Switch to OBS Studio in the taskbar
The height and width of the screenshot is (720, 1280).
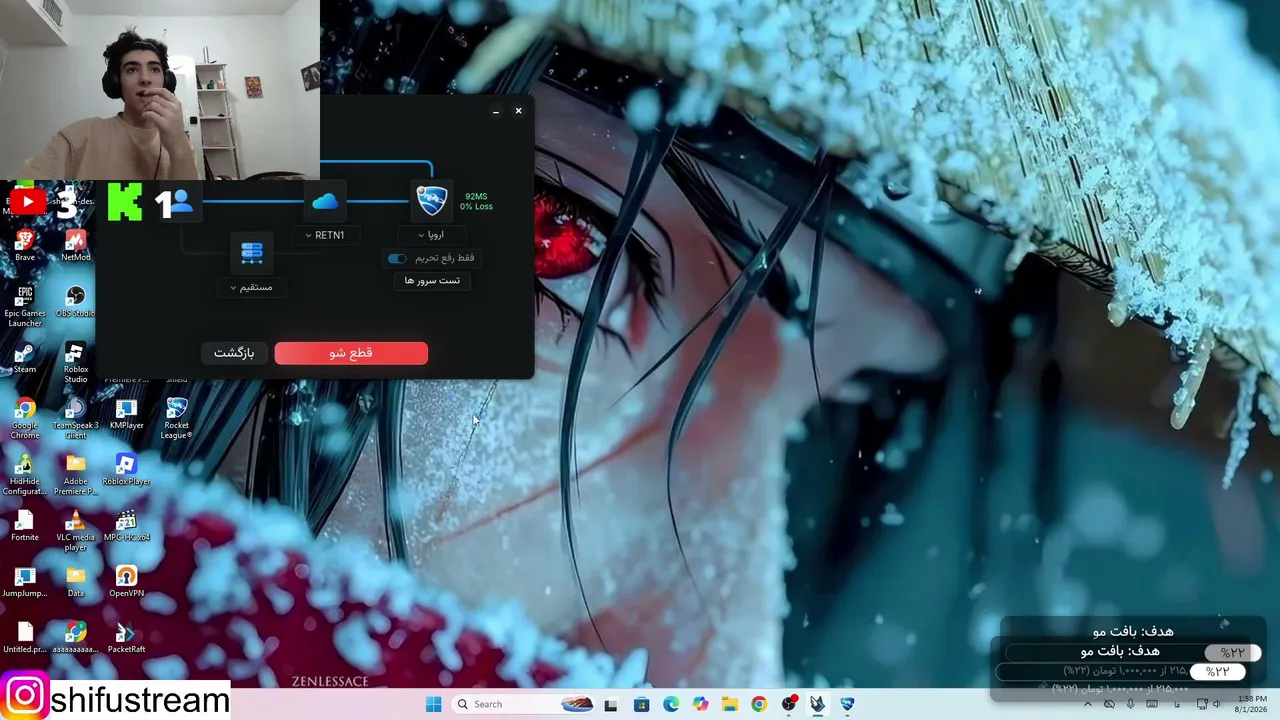tap(789, 704)
